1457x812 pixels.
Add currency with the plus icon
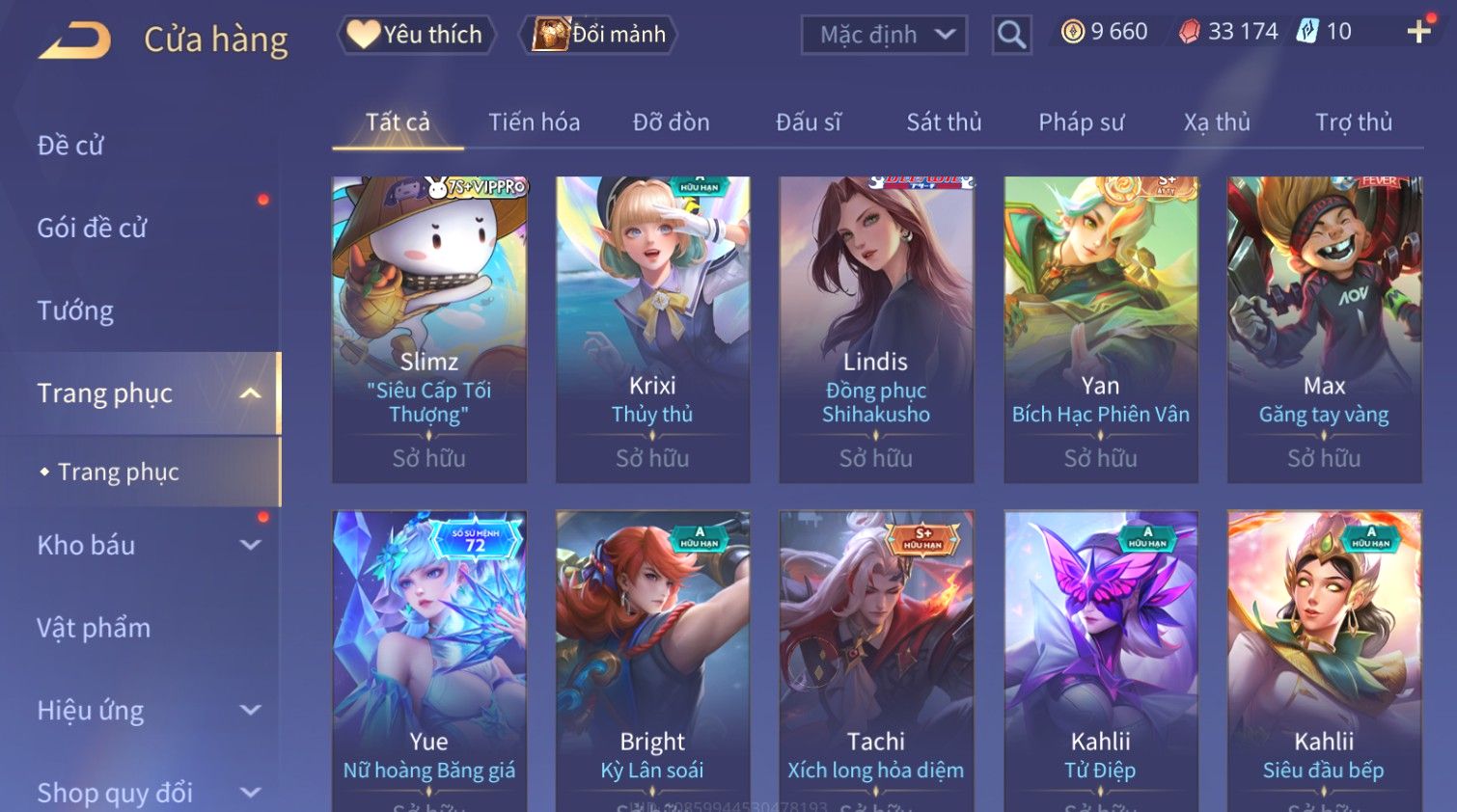[x=1418, y=32]
